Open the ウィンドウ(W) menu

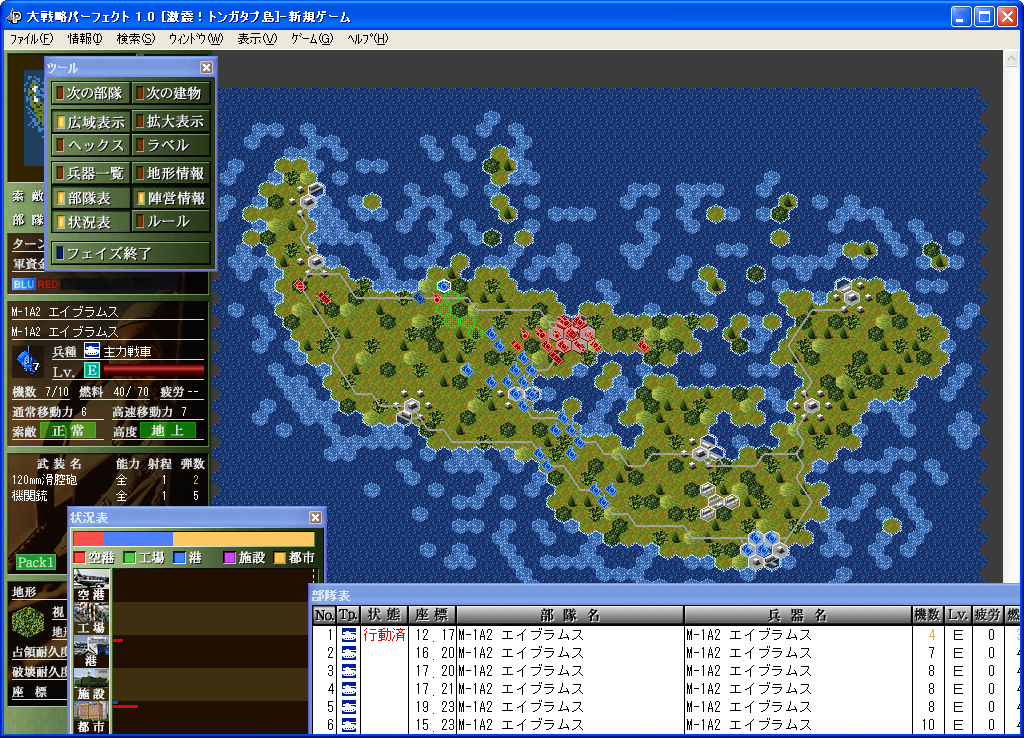pos(196,39)
